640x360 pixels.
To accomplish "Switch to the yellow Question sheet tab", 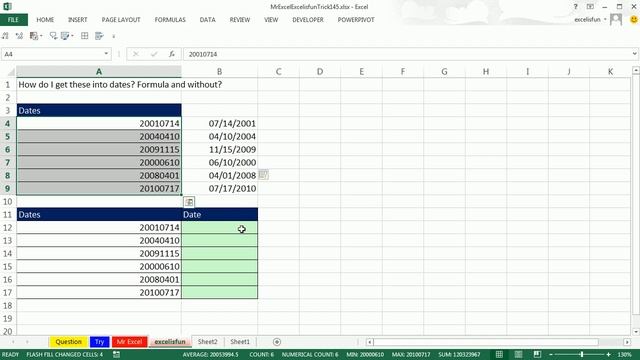I will 68,342.
